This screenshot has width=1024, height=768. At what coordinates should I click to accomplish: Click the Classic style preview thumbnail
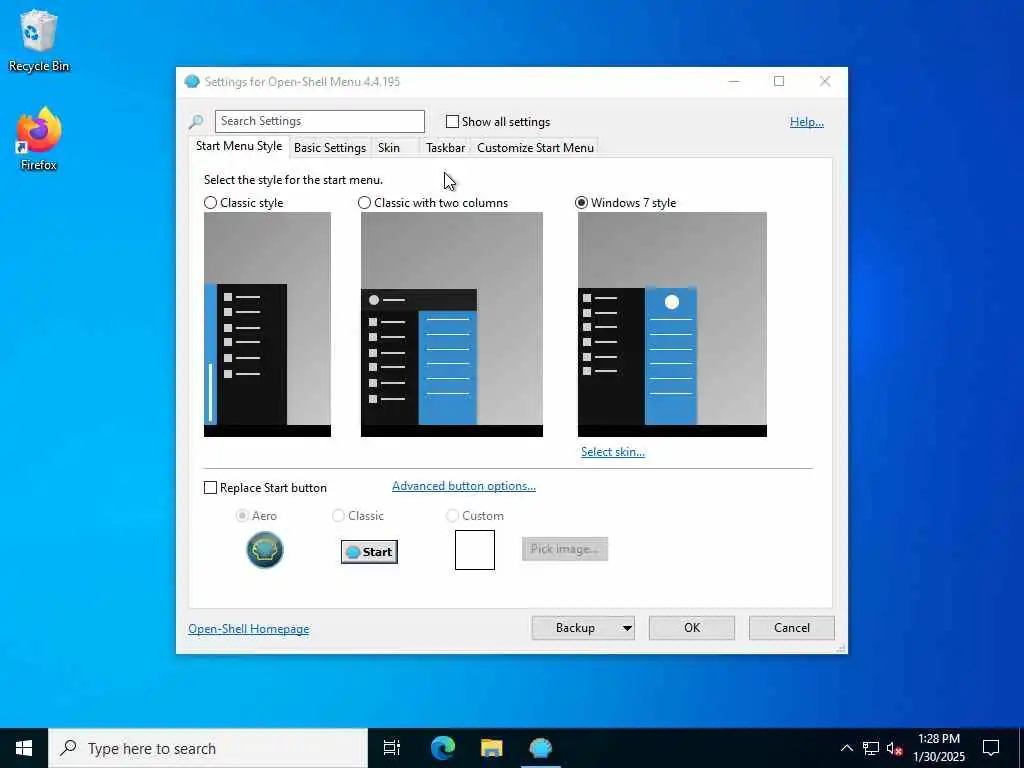[x=267, y=325]
